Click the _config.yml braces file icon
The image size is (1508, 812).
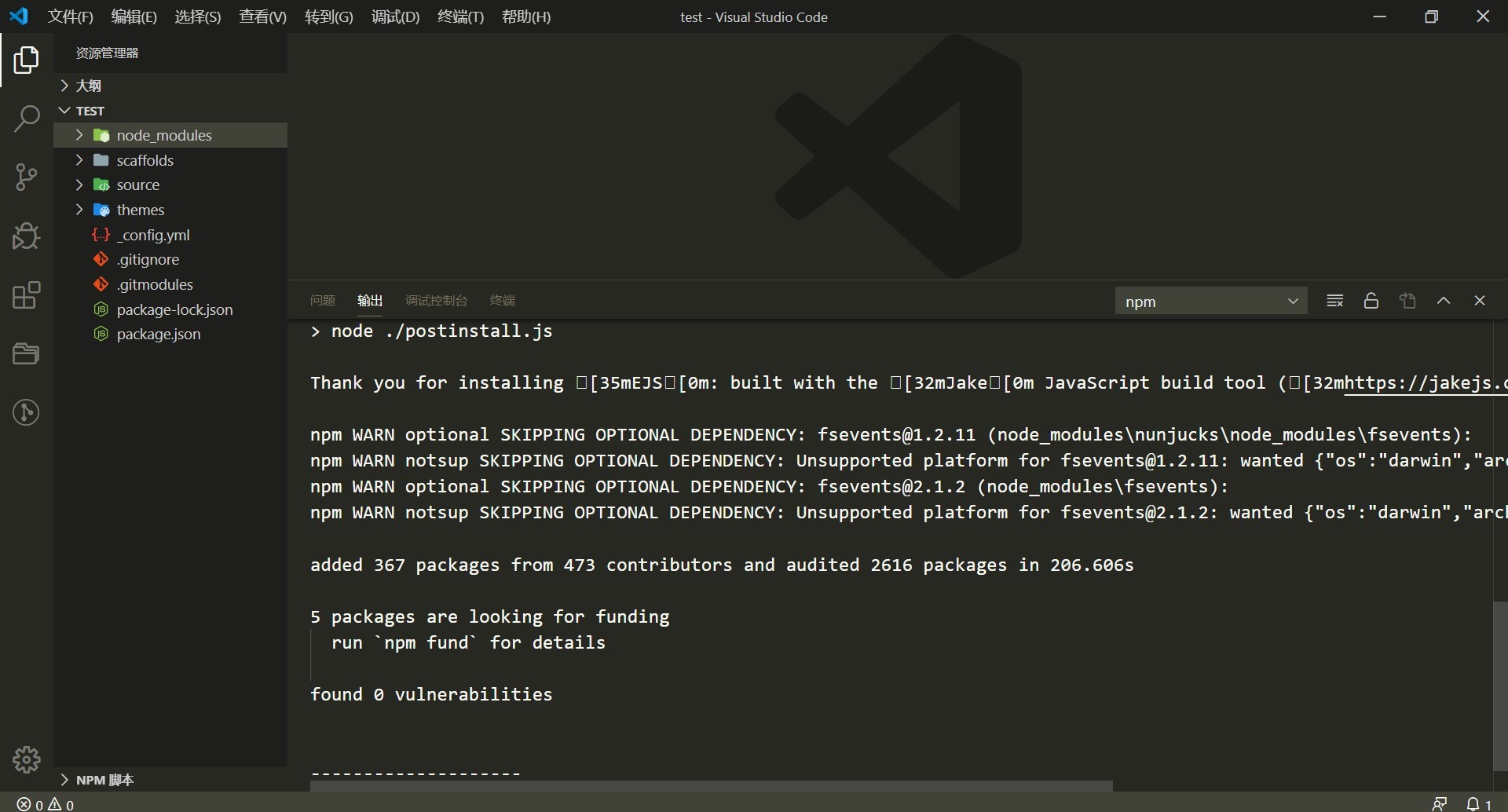click(x=101, y=235)
